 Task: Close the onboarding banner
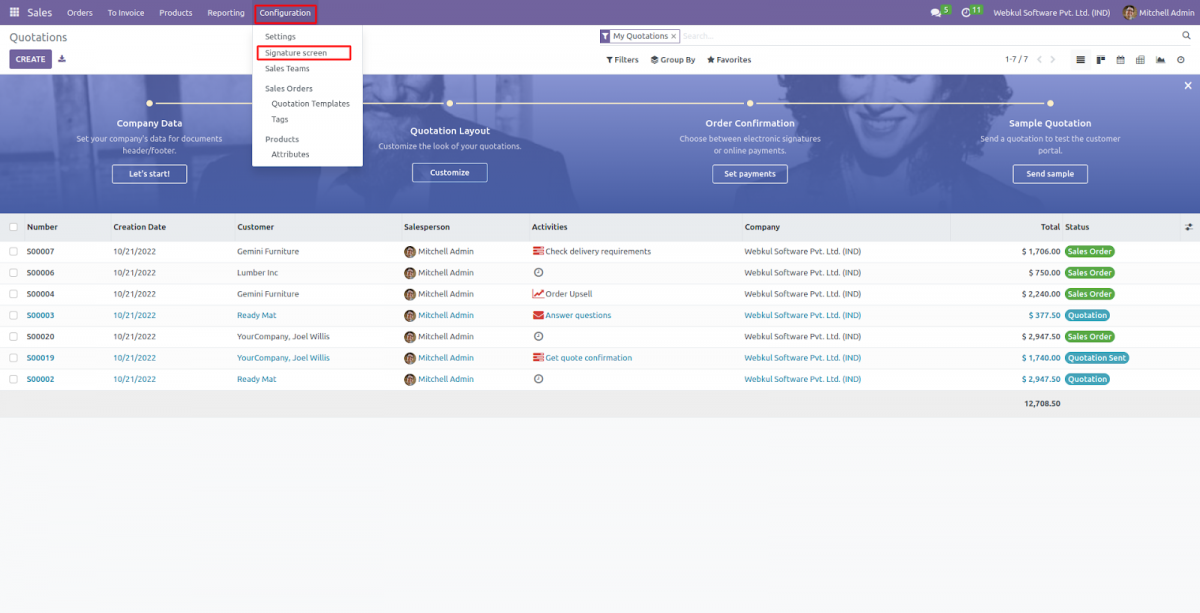(1187, 86)
